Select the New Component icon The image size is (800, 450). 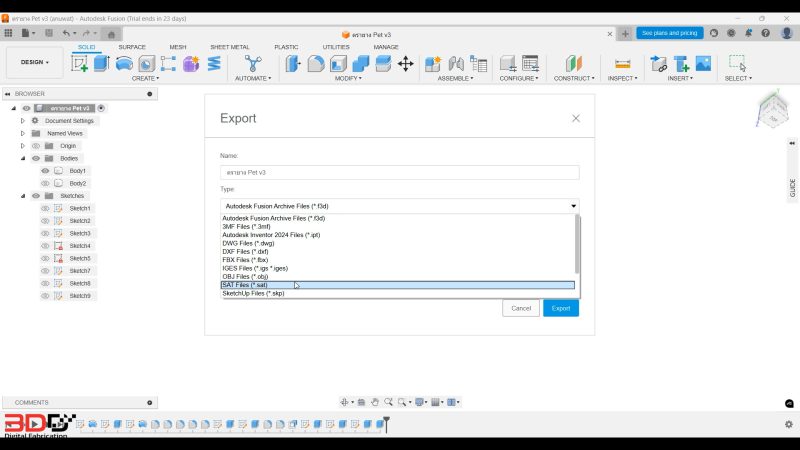point(433,64)
